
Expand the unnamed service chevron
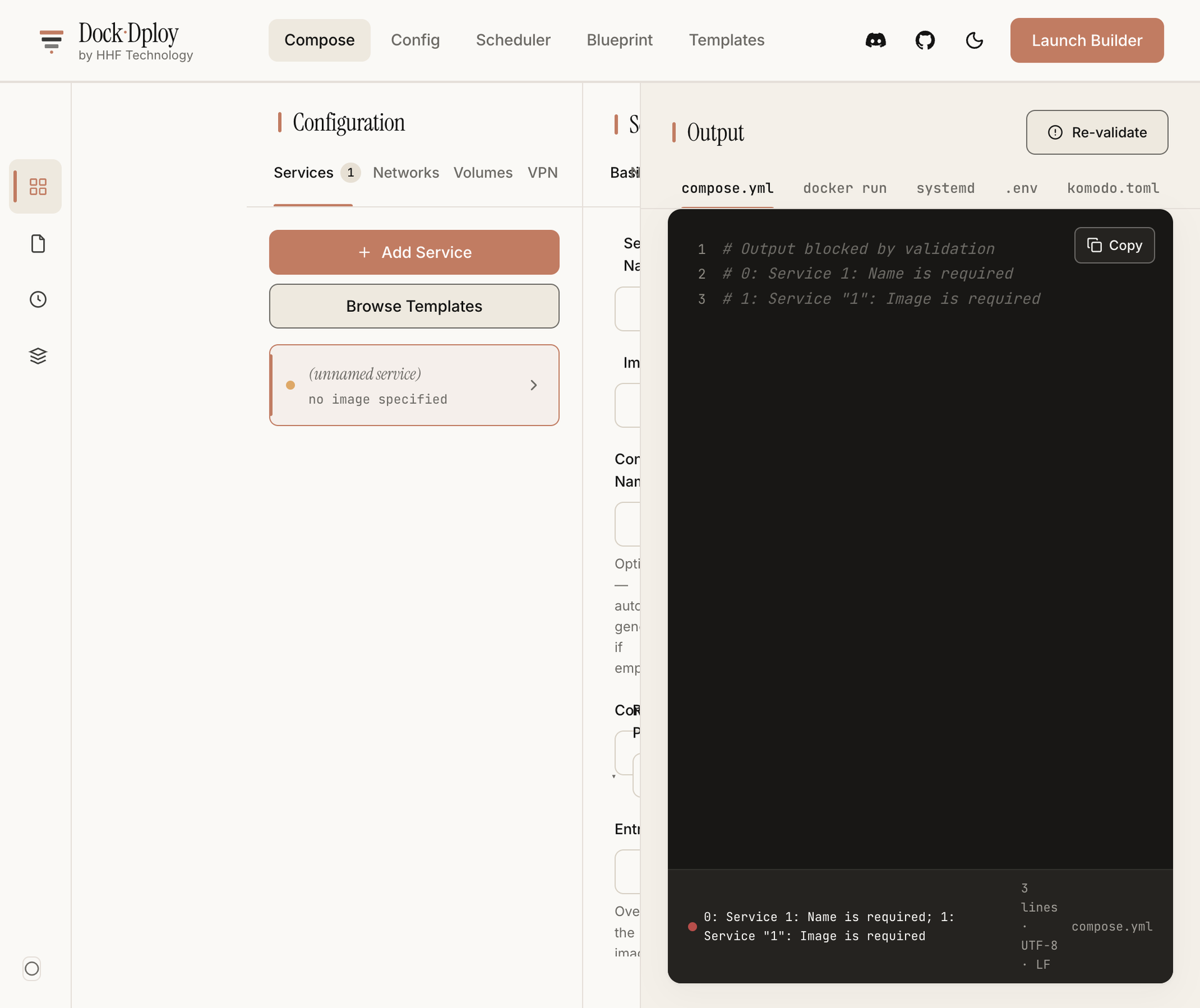534,385
